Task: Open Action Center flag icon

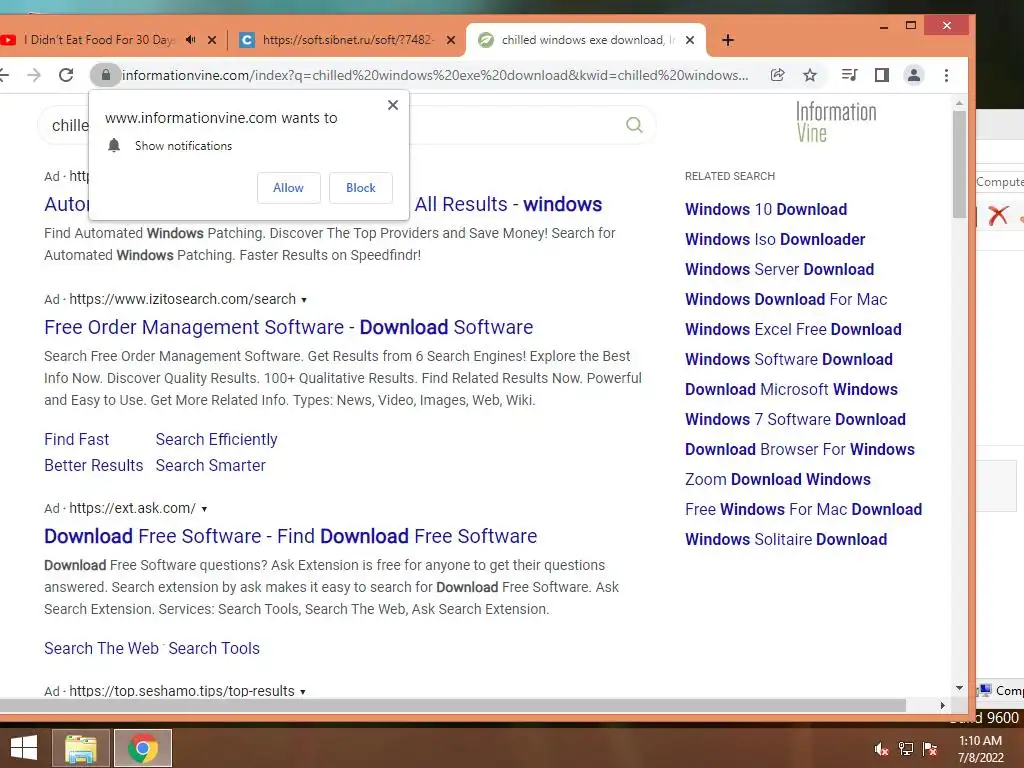Action: pyautogui.click(x=930, y=749)
